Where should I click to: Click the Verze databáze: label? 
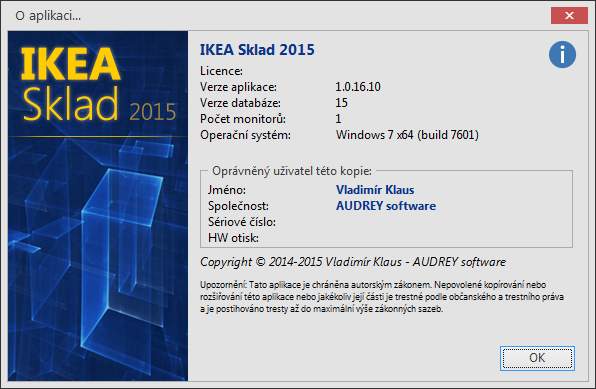(240, 103)
